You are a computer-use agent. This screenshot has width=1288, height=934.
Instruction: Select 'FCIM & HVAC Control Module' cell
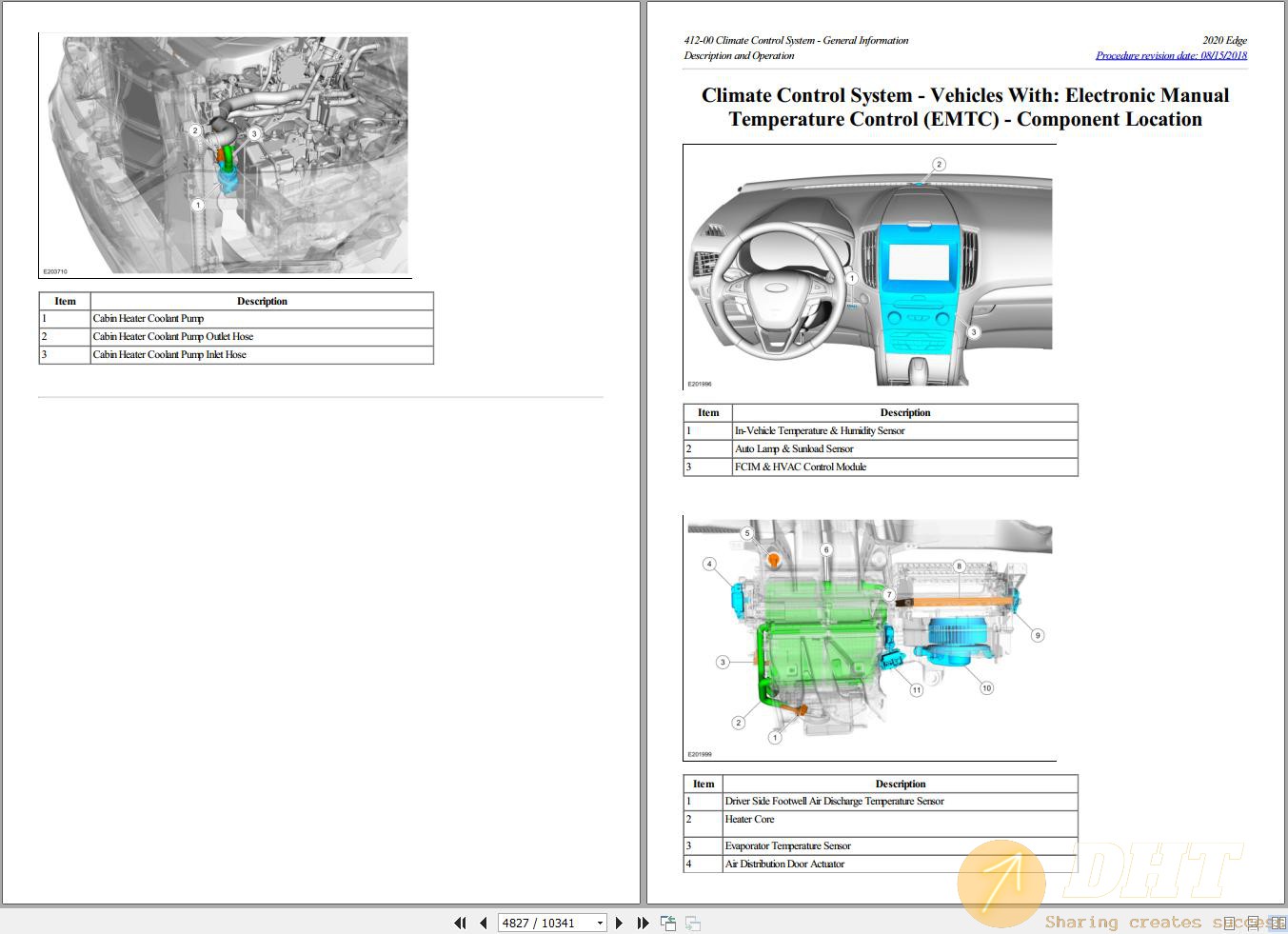point(903,467)
